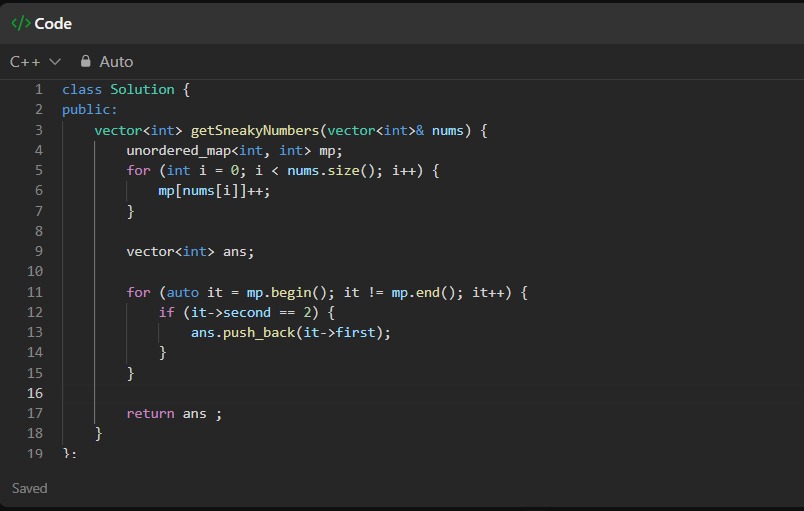This screenshot has width=804, height=511.
Task: Click 'it->first' on line 13
Action: point(339,333)
